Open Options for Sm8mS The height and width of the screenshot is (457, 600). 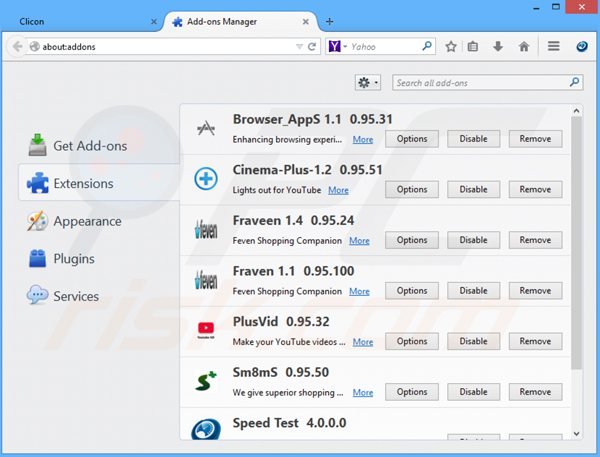click(x=412, y=392)
